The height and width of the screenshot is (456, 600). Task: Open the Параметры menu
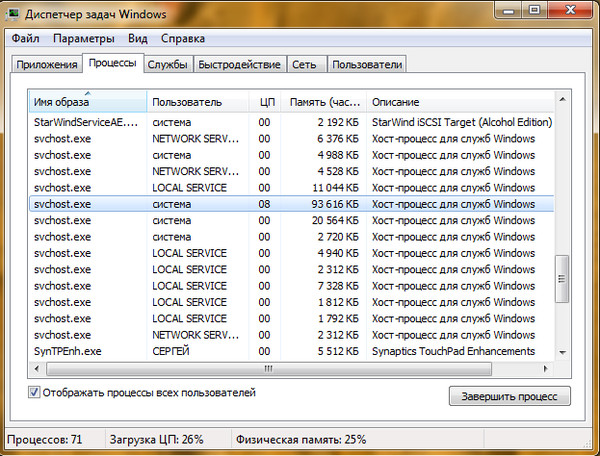point(83,39)
